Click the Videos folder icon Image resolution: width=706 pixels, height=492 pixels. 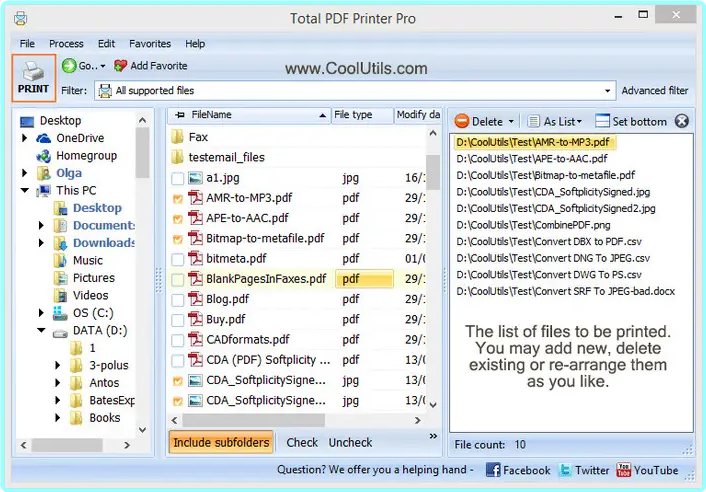coord(60,296)
